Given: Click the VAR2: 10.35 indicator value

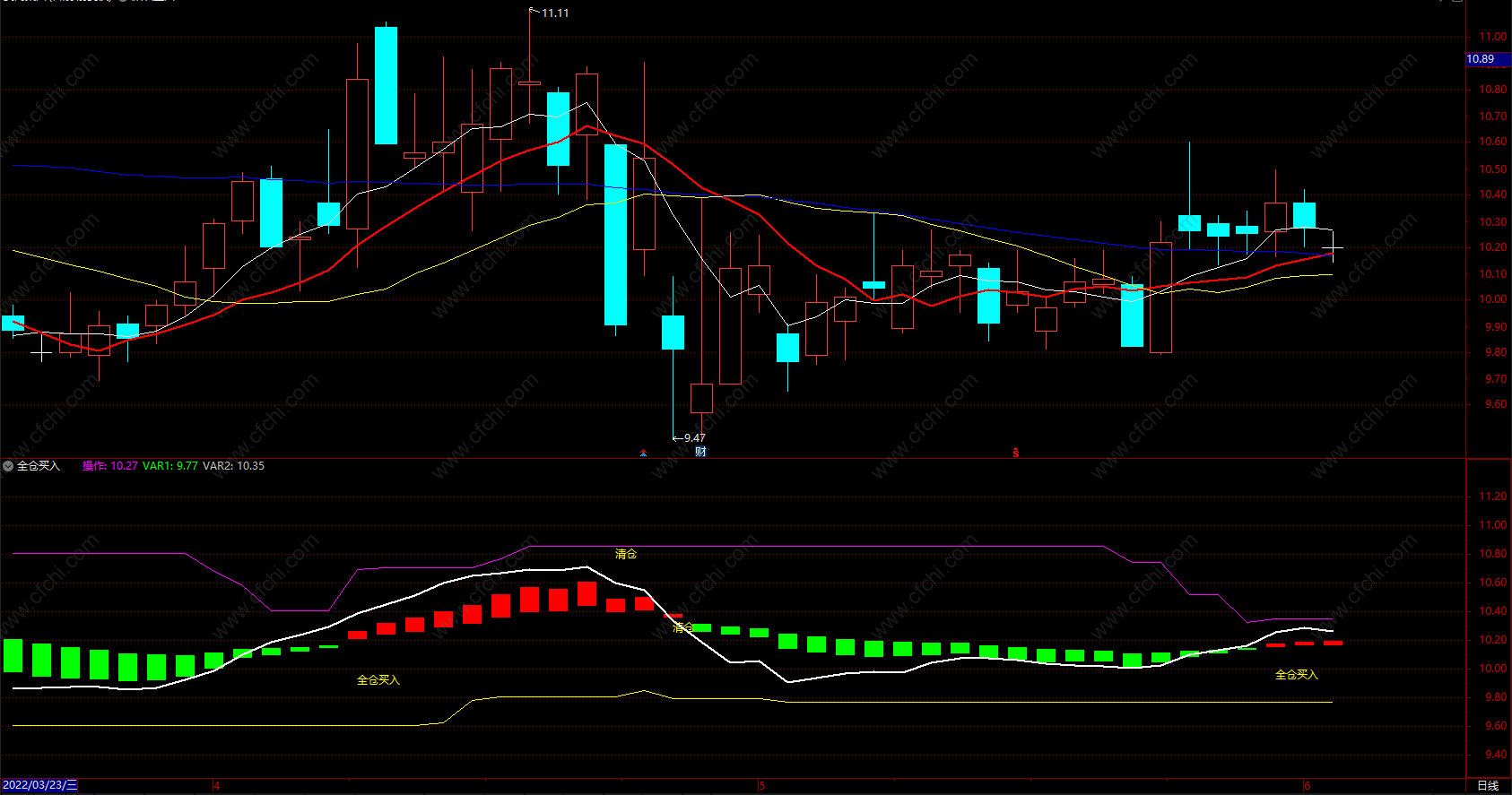Looking at the screenshot, I should 233,466.
